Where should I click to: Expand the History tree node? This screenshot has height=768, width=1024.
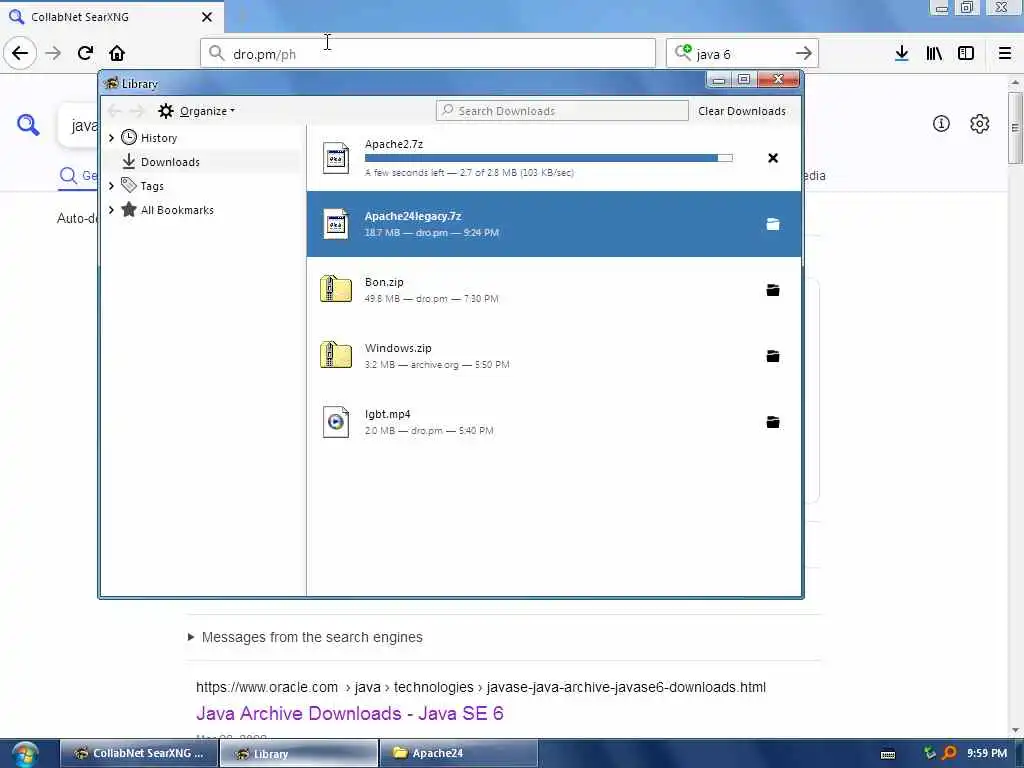coord(111,138)
